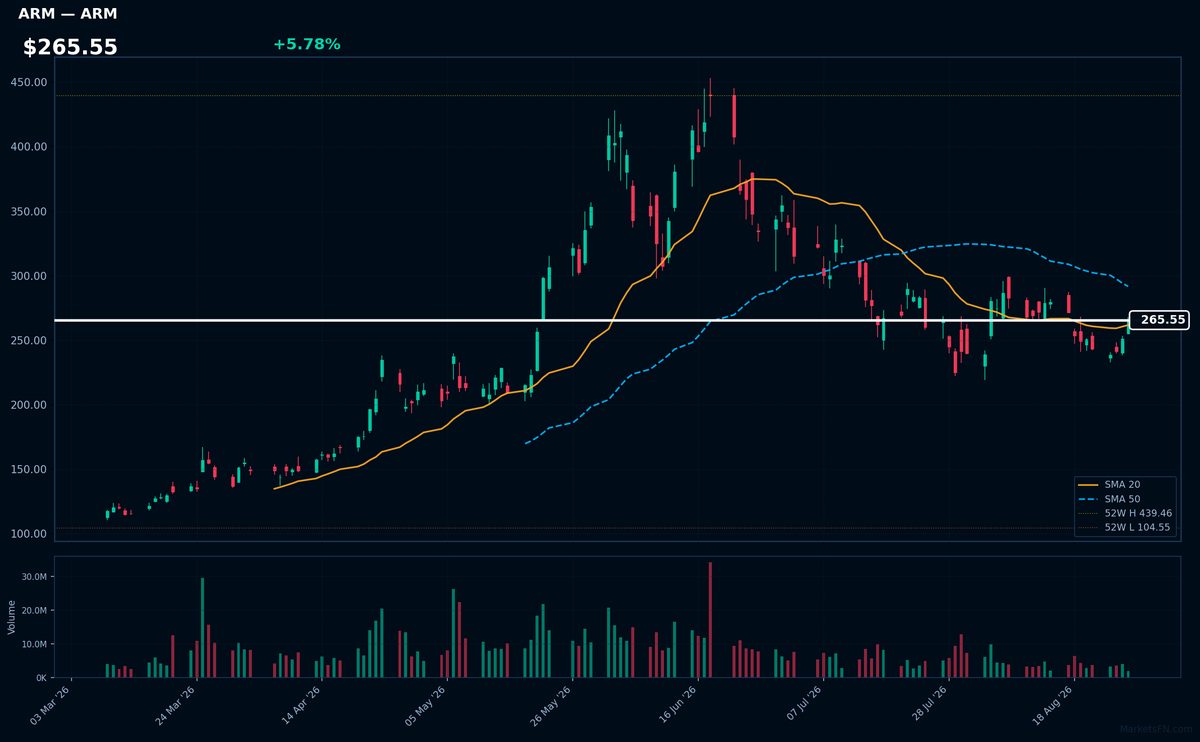Screen dimensions: 1200x742
Task: Click the ARM — ARM chart title
Action: pyautogui.click(x=67, y=14)
